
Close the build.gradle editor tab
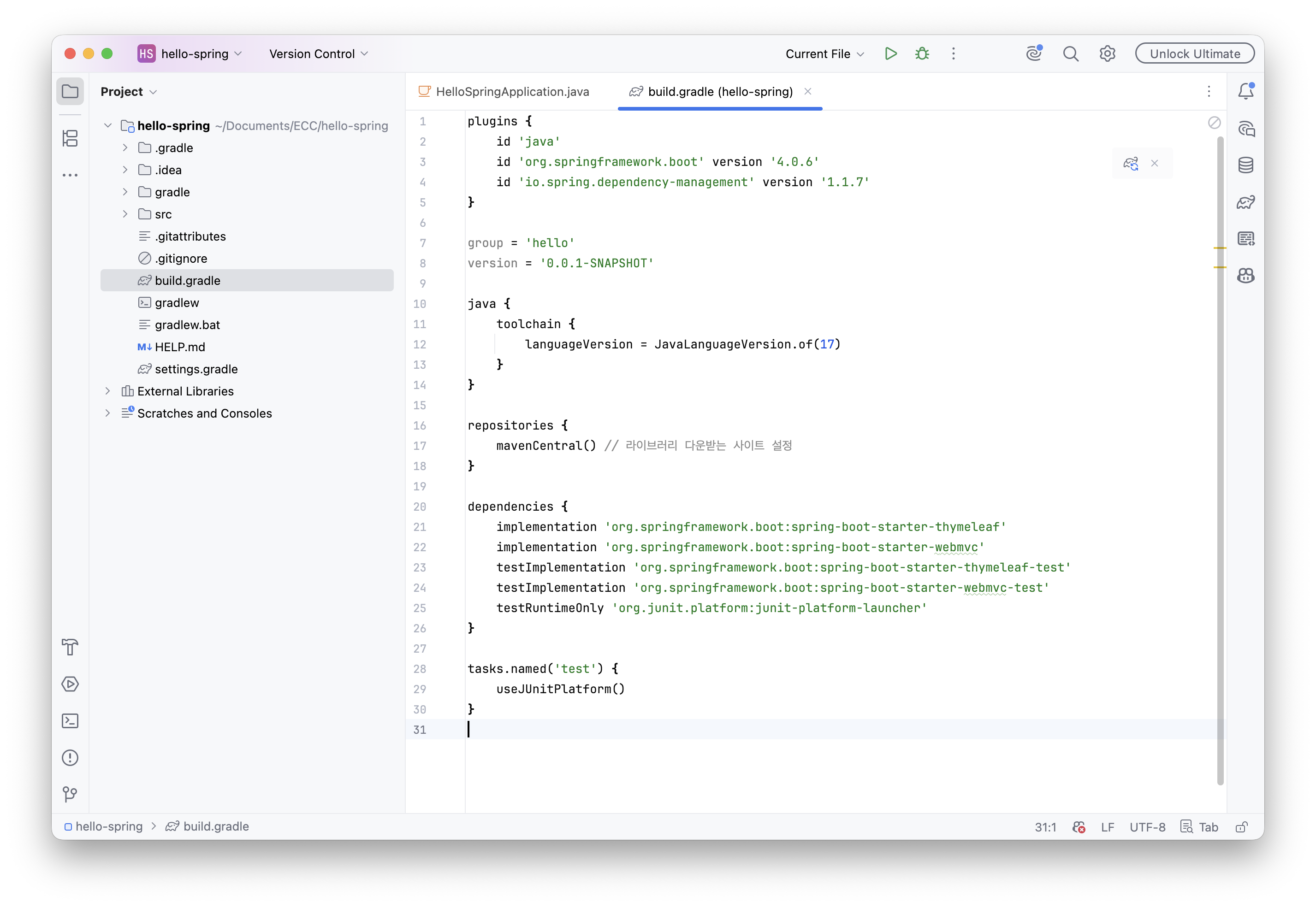click(x=808, y=92)
